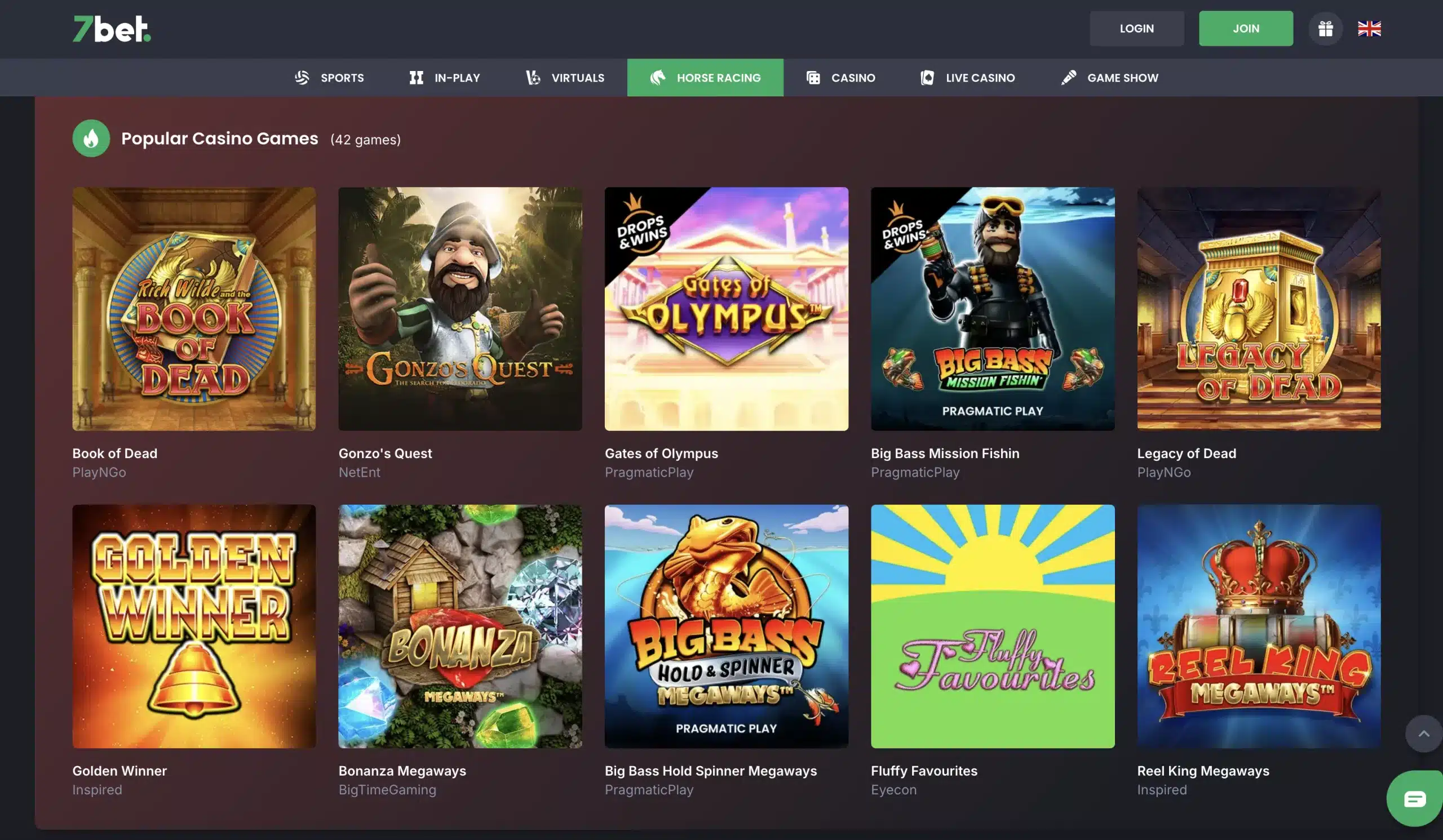Open Big Bass Hold Spinner Megaways image
This screenshot has width=1443, height=840.
tap(727, 626)
